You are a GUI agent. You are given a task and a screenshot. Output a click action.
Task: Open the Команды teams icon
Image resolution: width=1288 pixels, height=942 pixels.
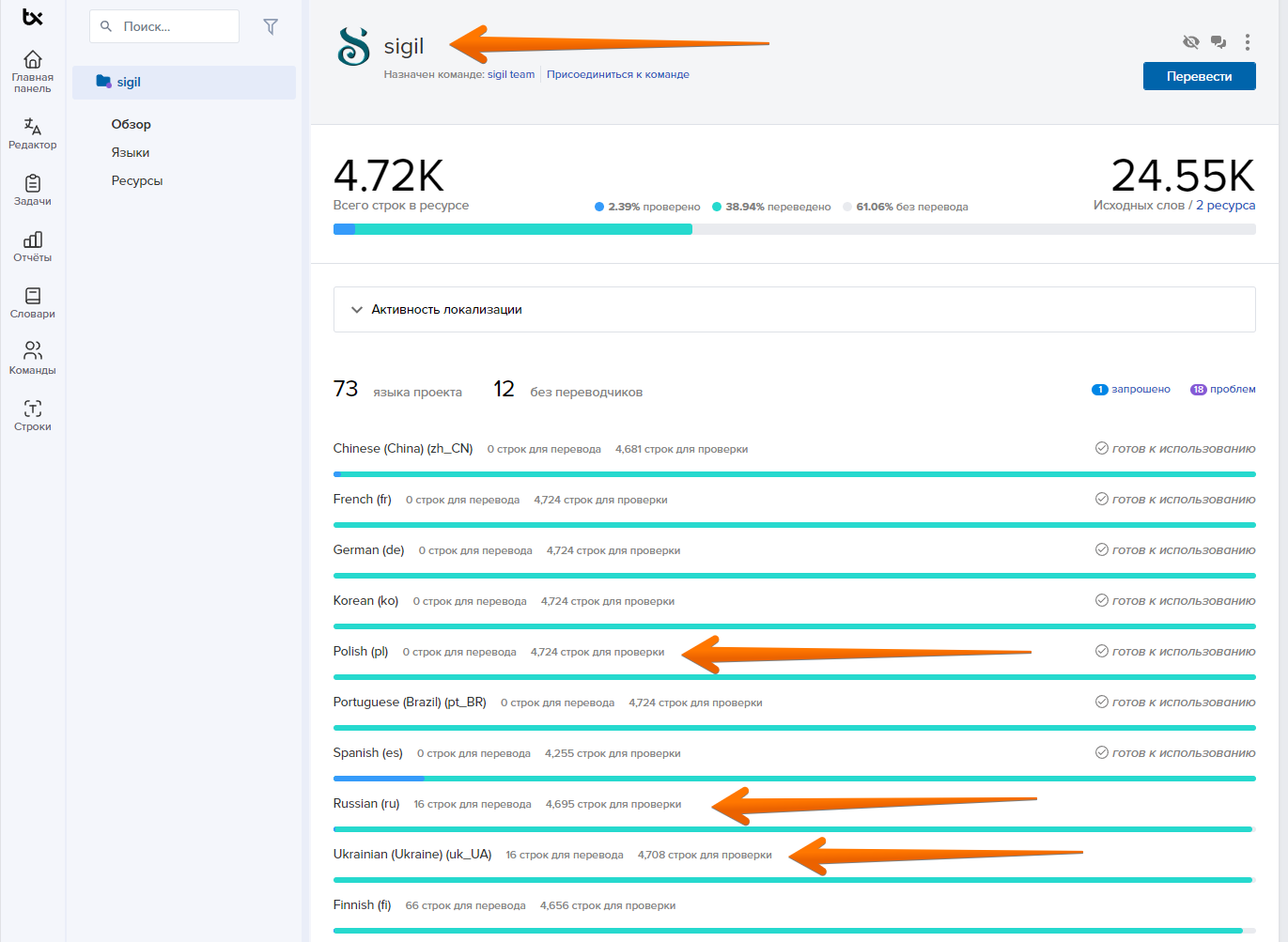point(32,351)
